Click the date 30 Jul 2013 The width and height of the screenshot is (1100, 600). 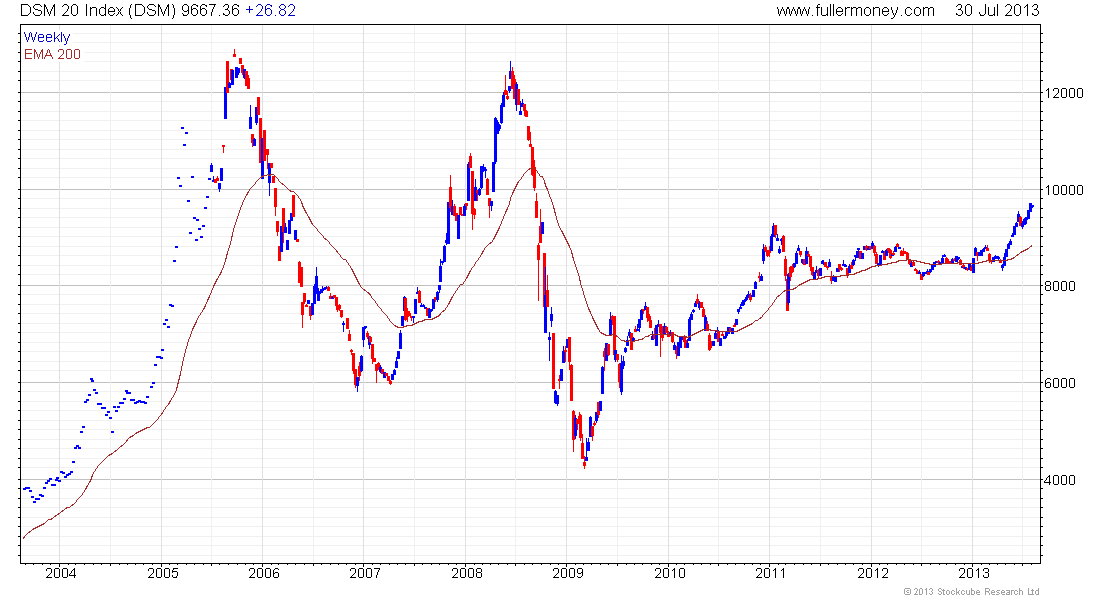click(x=997, y=11)
